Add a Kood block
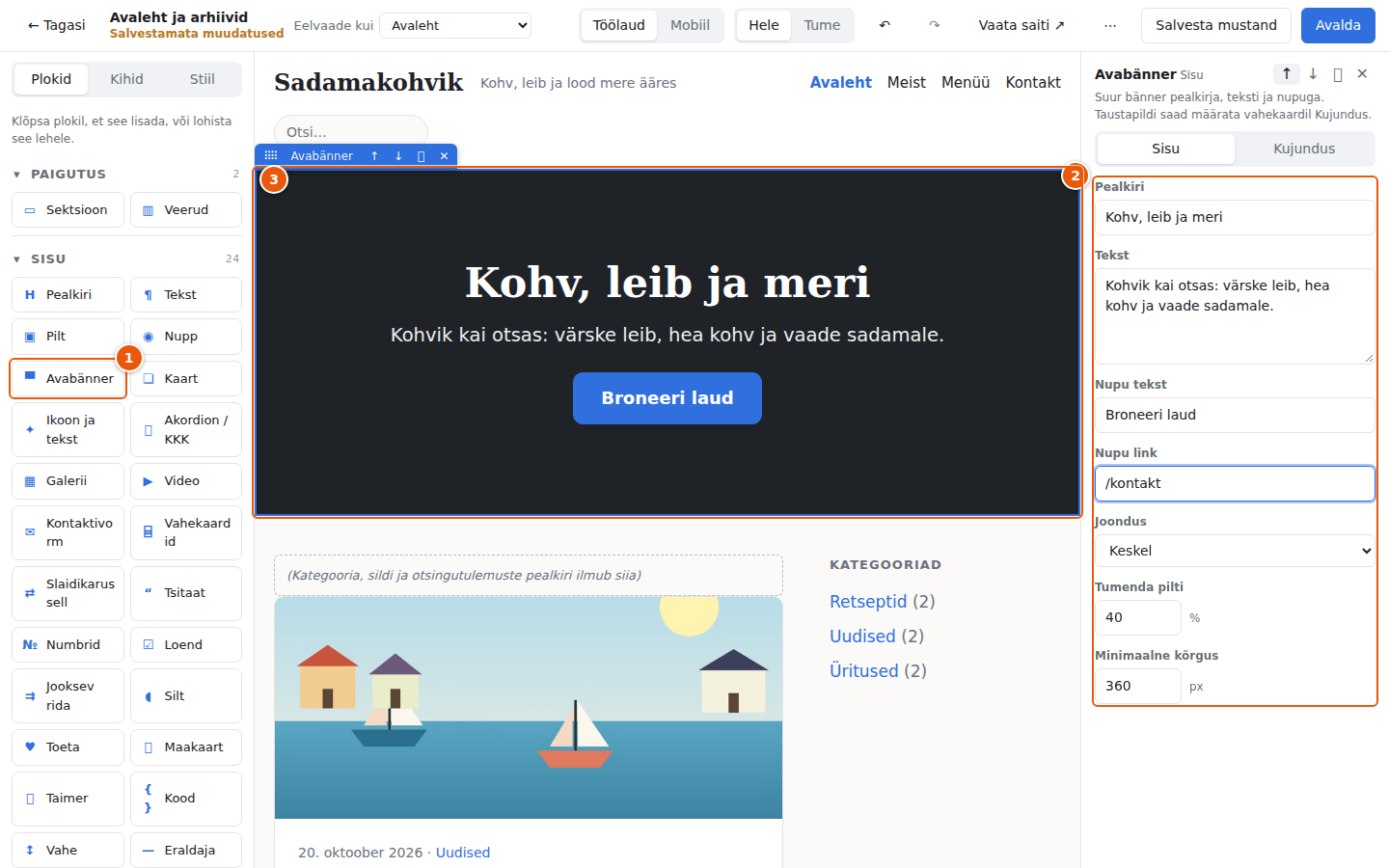 click(x=186, y=799)
